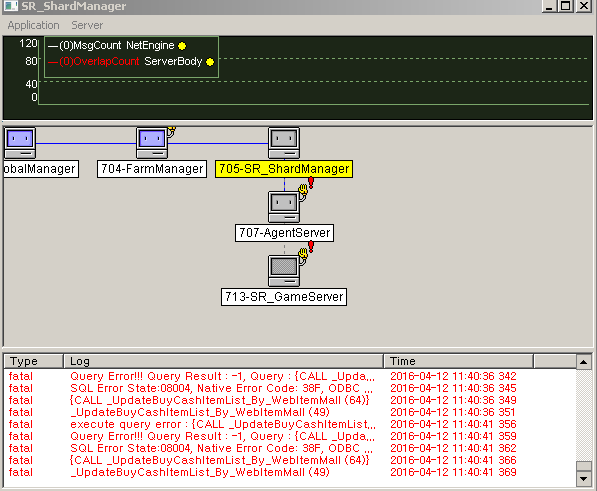The height and width of the screenshot is (491, 597).
Task: Click the red alert marker above GameServer
Action: tap(311, 247)
